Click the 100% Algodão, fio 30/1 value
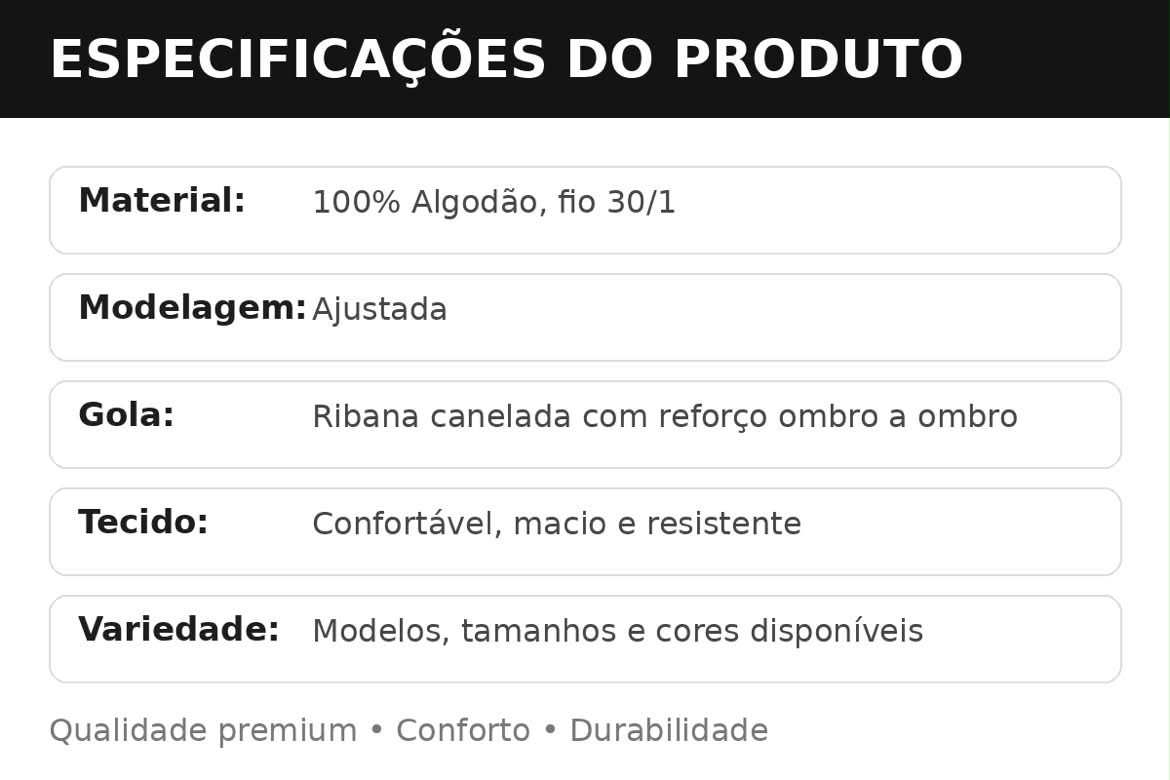 [494, 202]
